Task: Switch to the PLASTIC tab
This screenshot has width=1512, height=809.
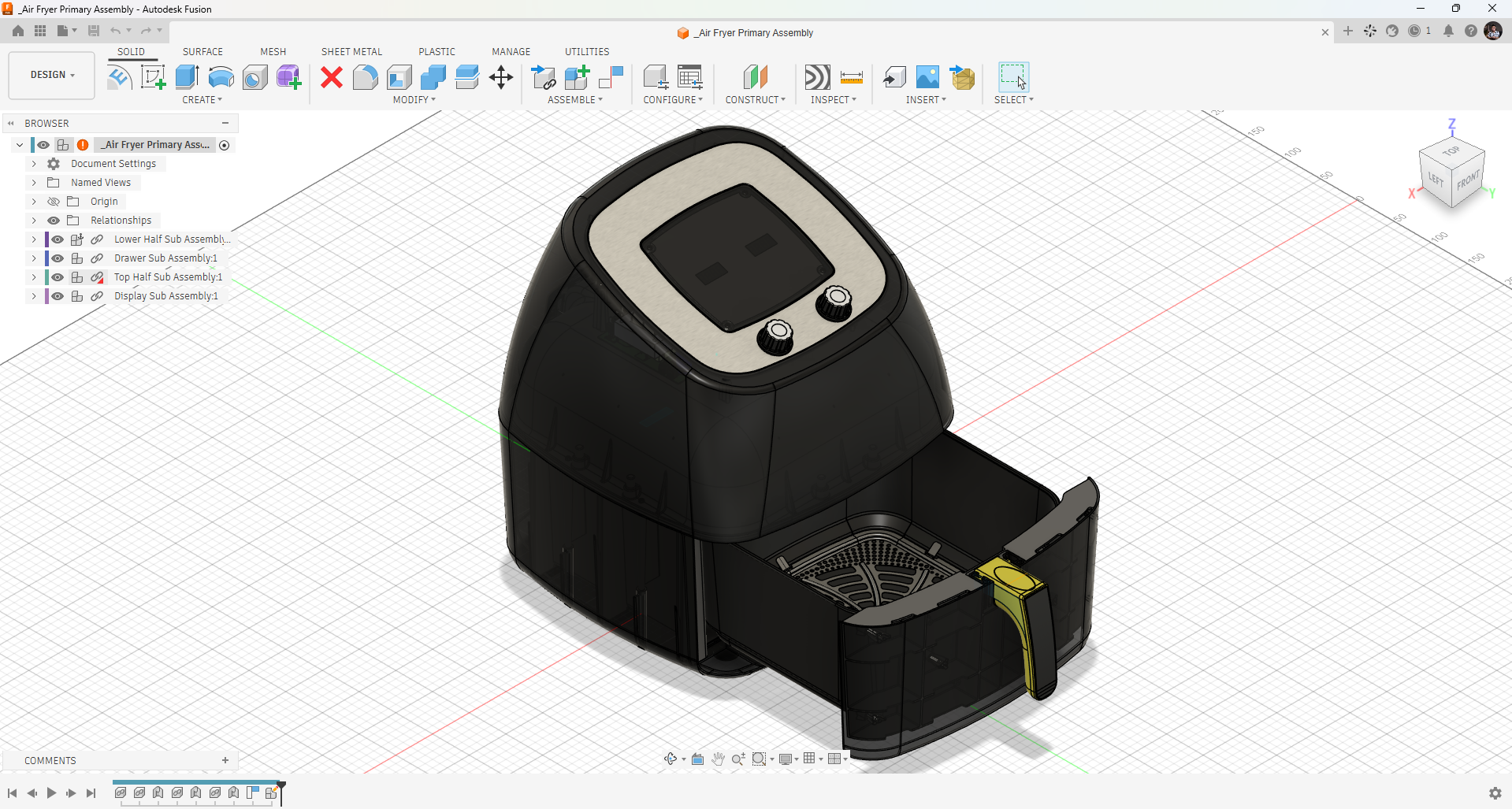Action: (x=437, y=52)
